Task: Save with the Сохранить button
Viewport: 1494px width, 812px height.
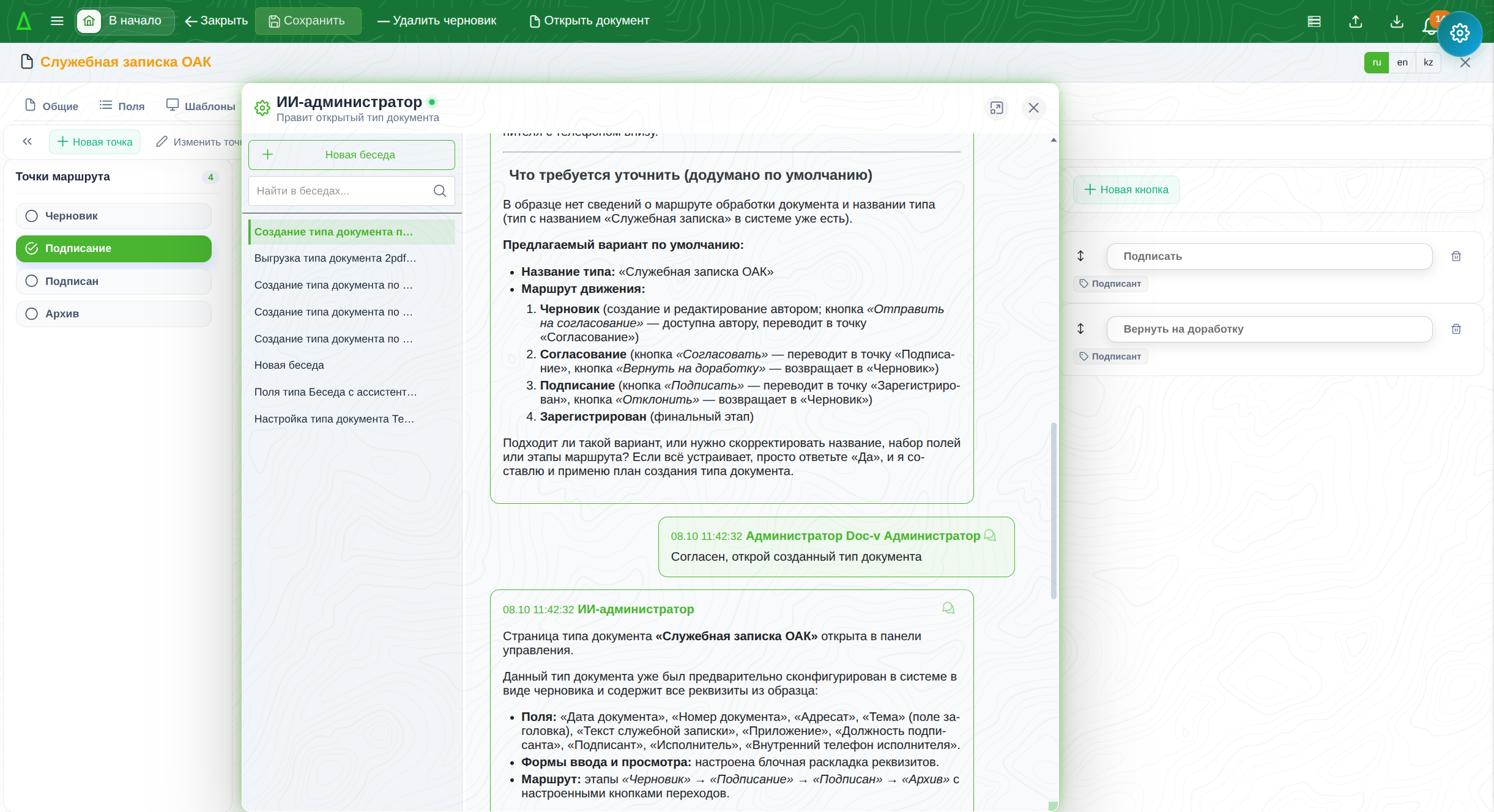Action: (308, 21)
